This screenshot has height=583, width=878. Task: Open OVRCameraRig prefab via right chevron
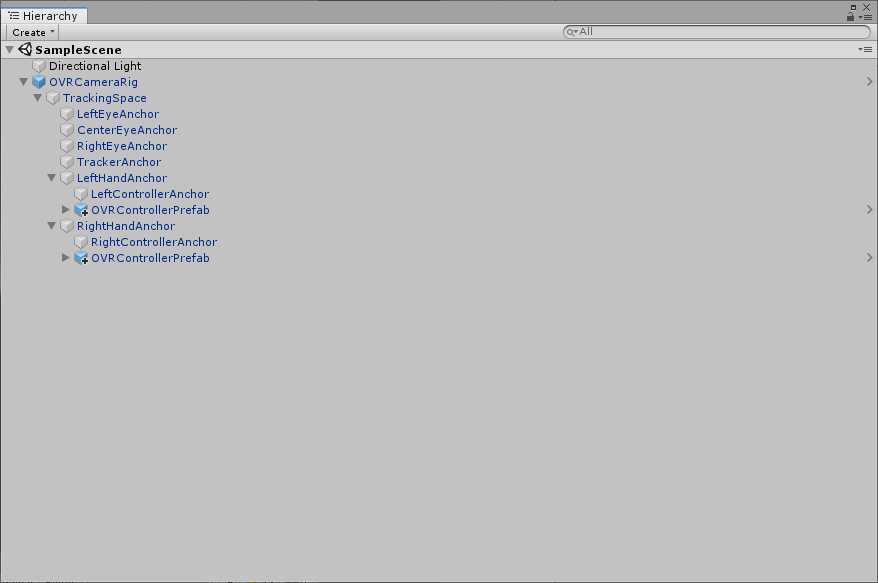(x=870, y=82)
